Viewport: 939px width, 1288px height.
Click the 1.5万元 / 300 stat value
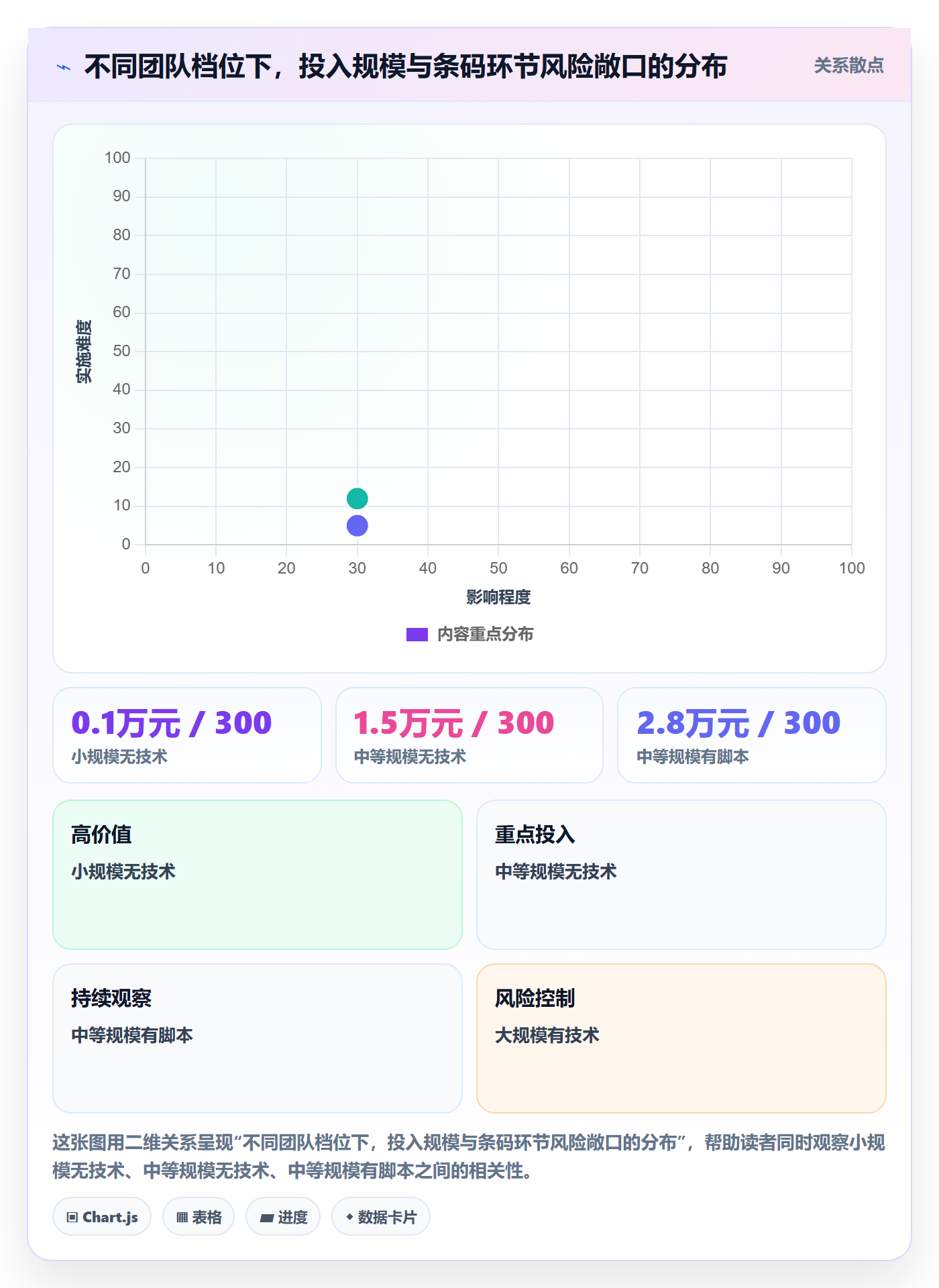pyautogui.click(x=454, y=723)
